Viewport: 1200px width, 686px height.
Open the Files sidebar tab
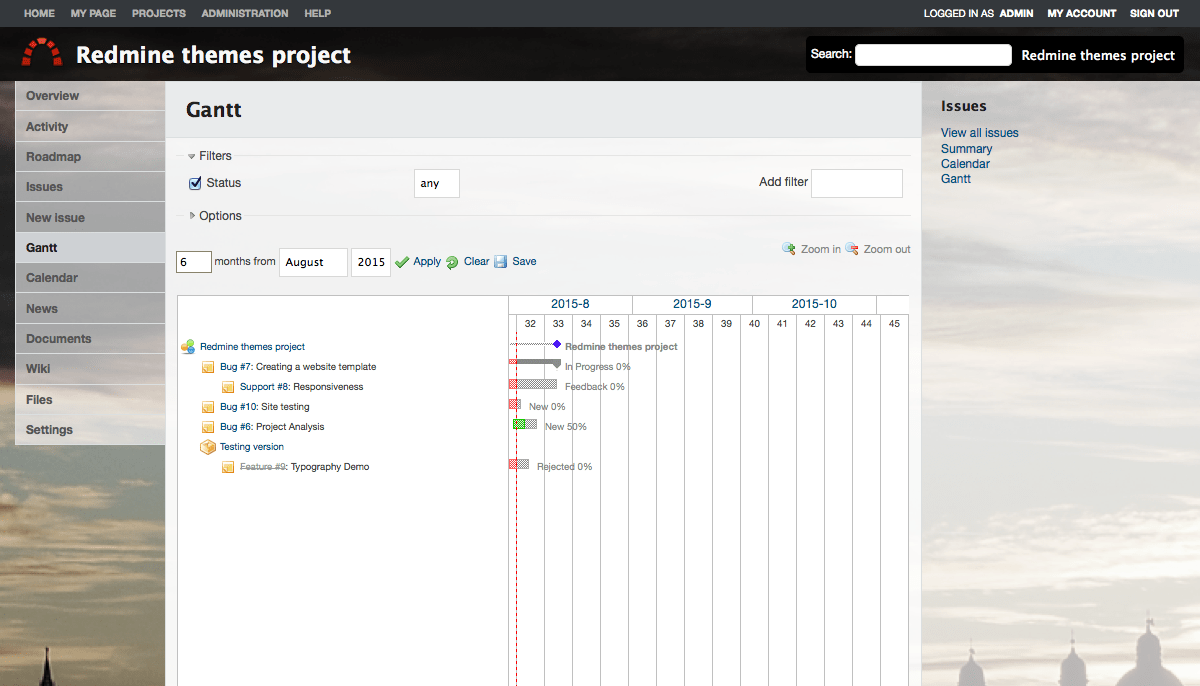click(90, 400)
